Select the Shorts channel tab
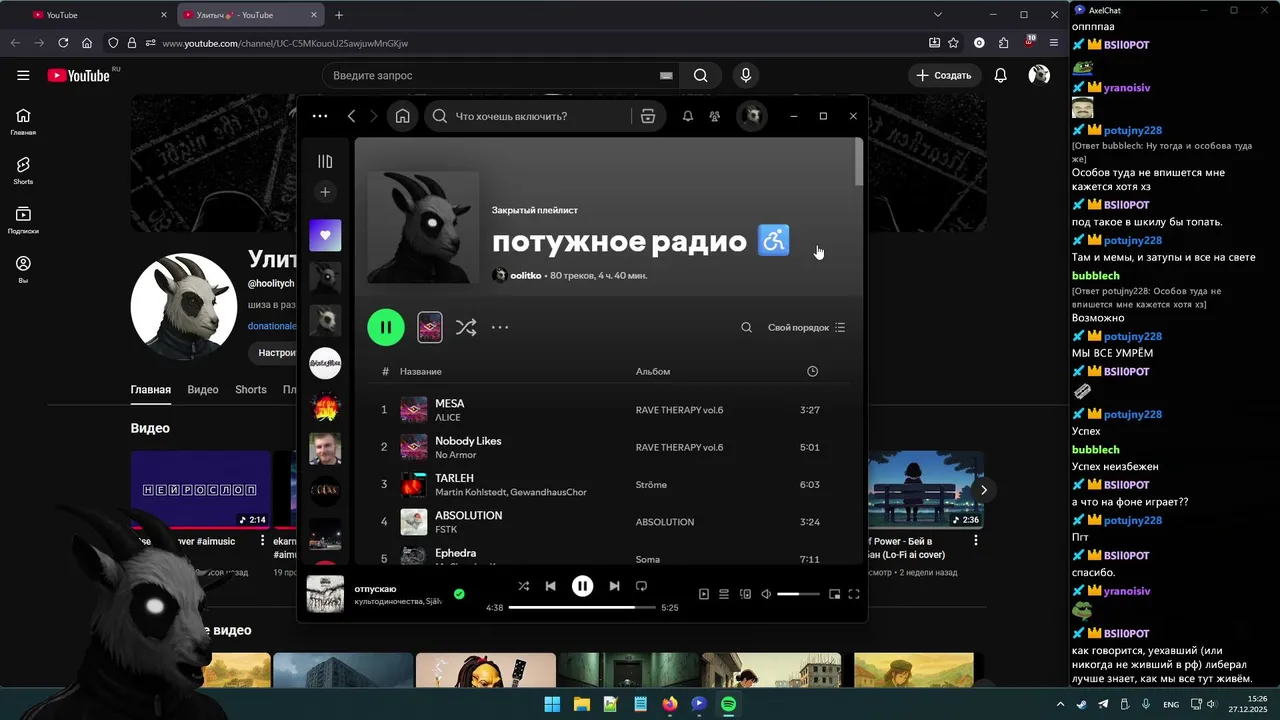Screen dimensions: 1280x720 click(x=251, y=390)
